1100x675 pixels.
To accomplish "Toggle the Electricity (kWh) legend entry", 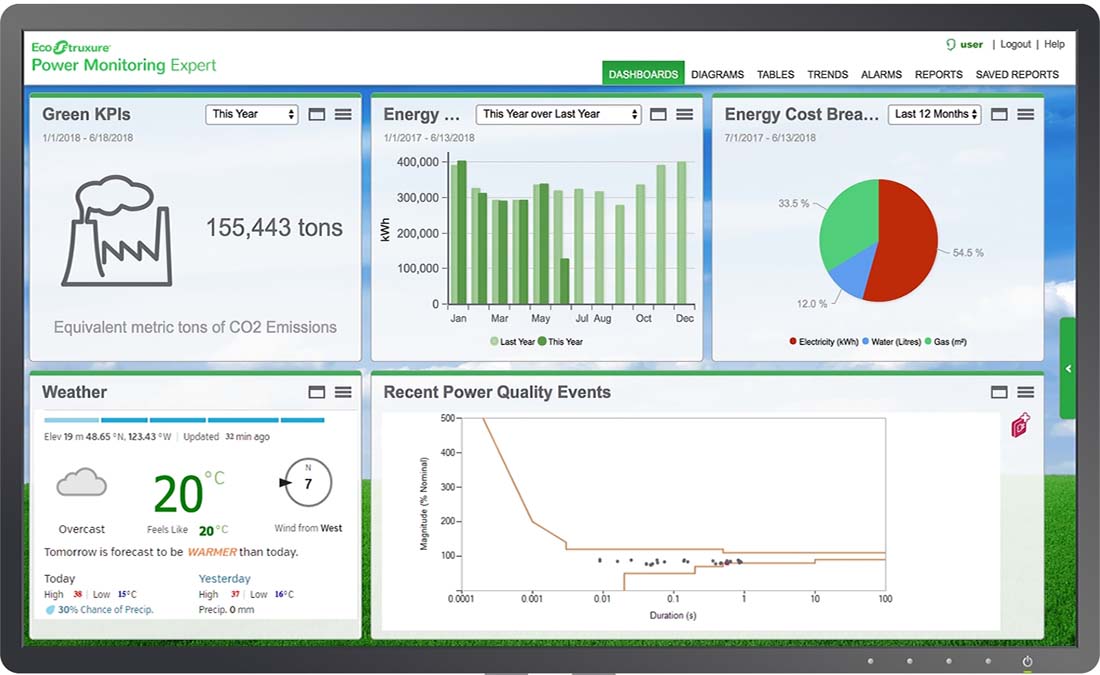I will pos(822,341).
